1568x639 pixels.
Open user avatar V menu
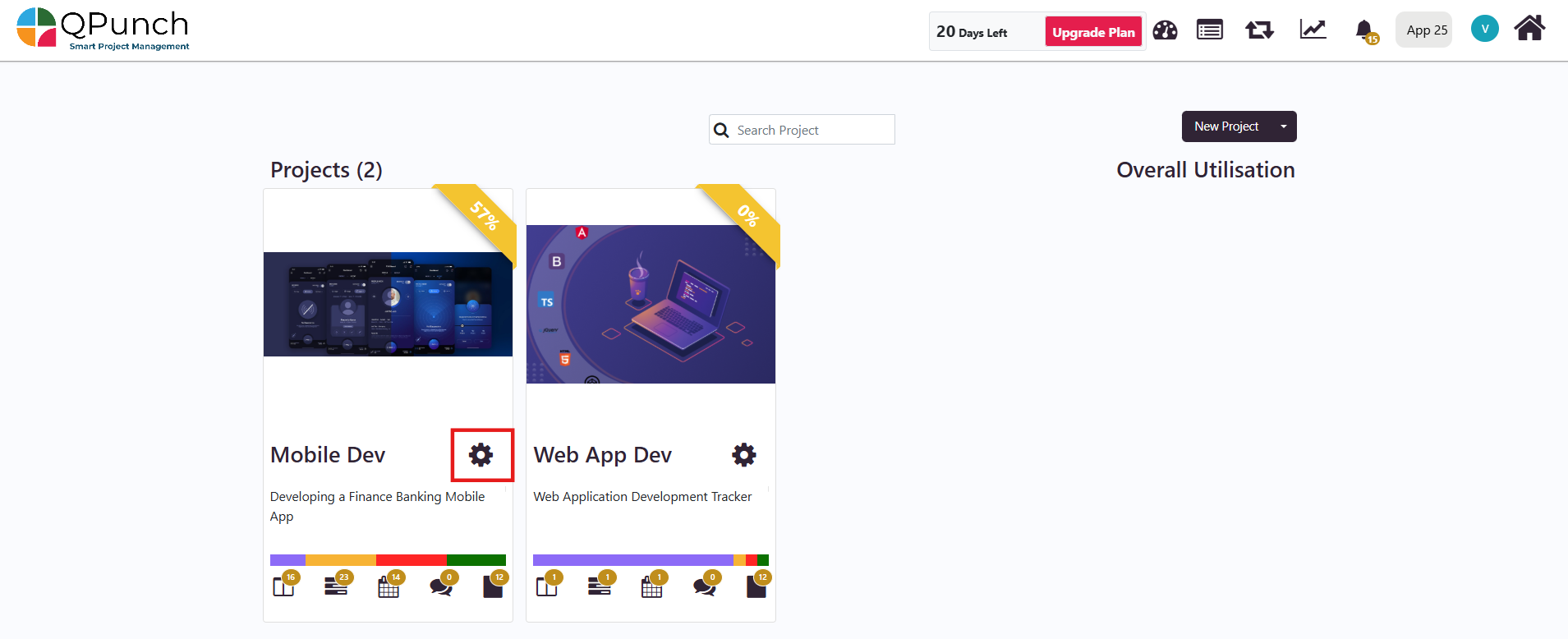1484,29
